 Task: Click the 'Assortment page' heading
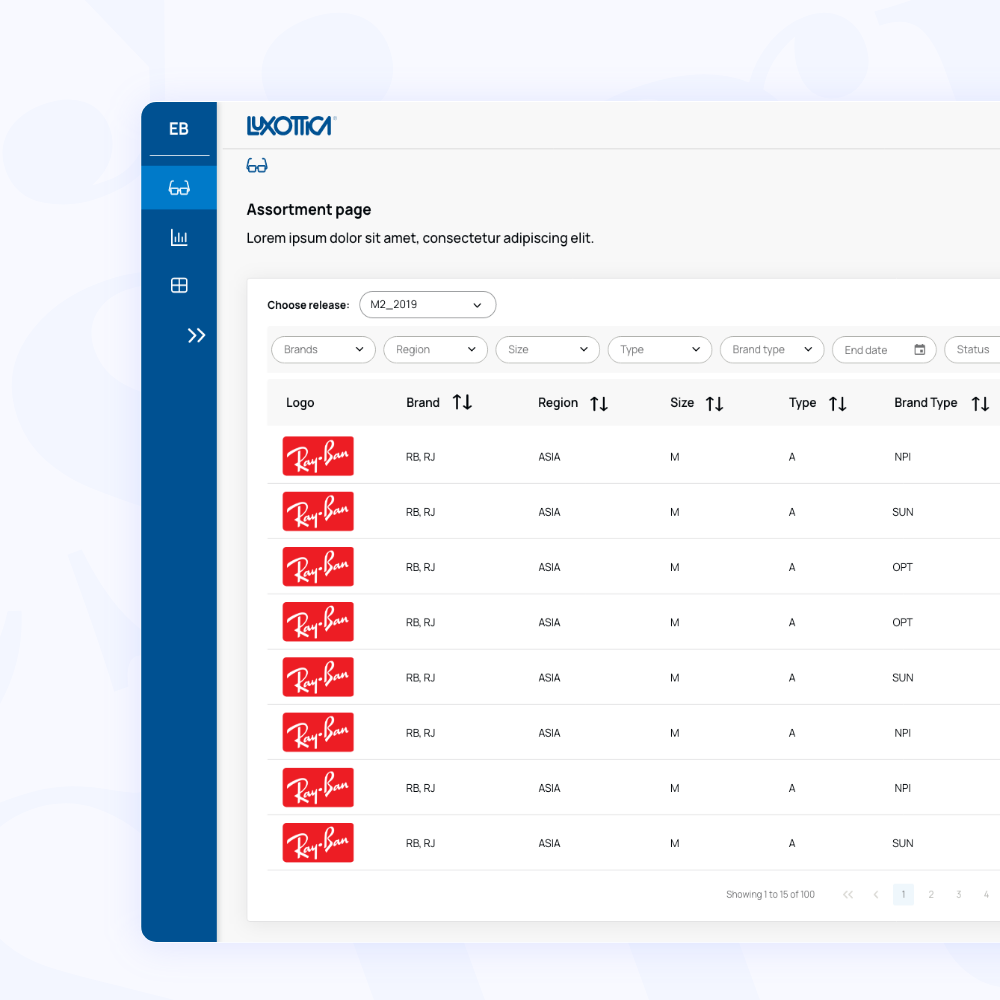point(309,210)
